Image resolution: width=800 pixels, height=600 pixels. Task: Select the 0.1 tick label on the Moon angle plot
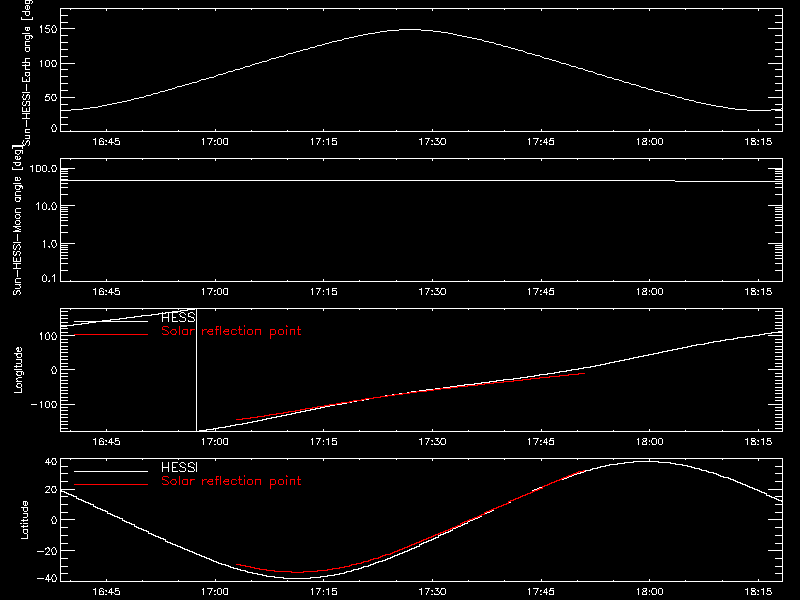click(49, 278)
